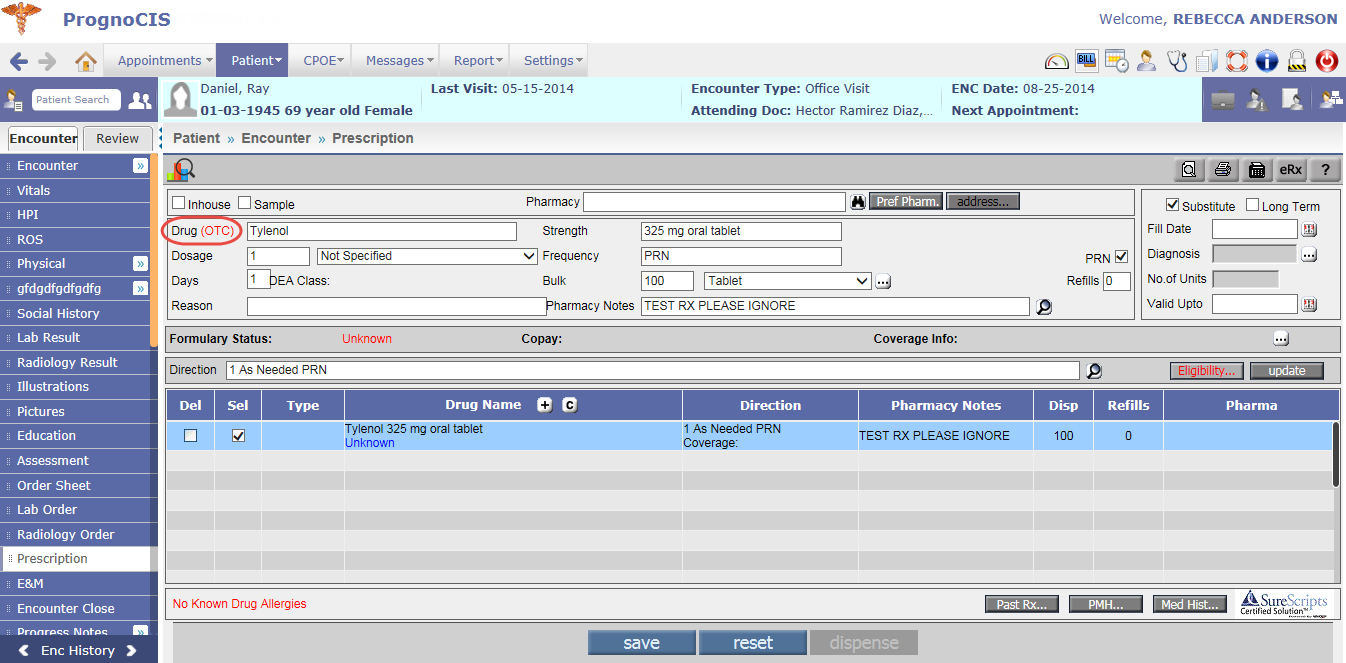This screenshot has height=663, width=1346.
Task: Click previous arrow of Enc History
Action: click(x=25, y=651)
